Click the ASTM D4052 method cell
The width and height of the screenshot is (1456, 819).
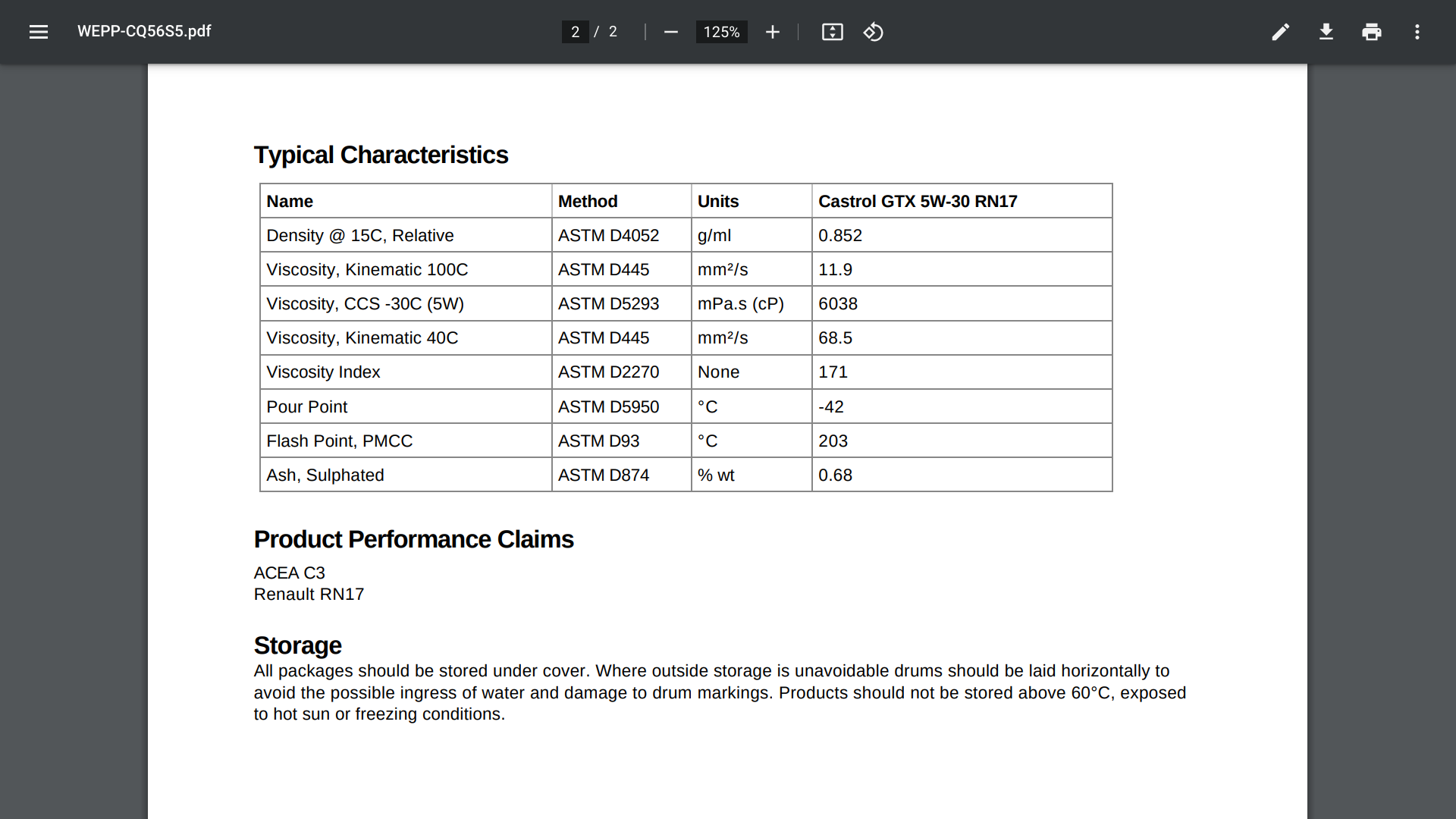[x=608, y=235]
